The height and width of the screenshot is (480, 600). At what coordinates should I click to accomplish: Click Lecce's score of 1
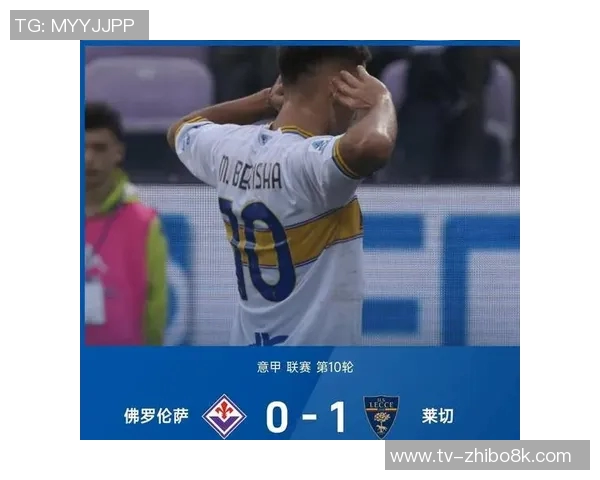point(338,417)
